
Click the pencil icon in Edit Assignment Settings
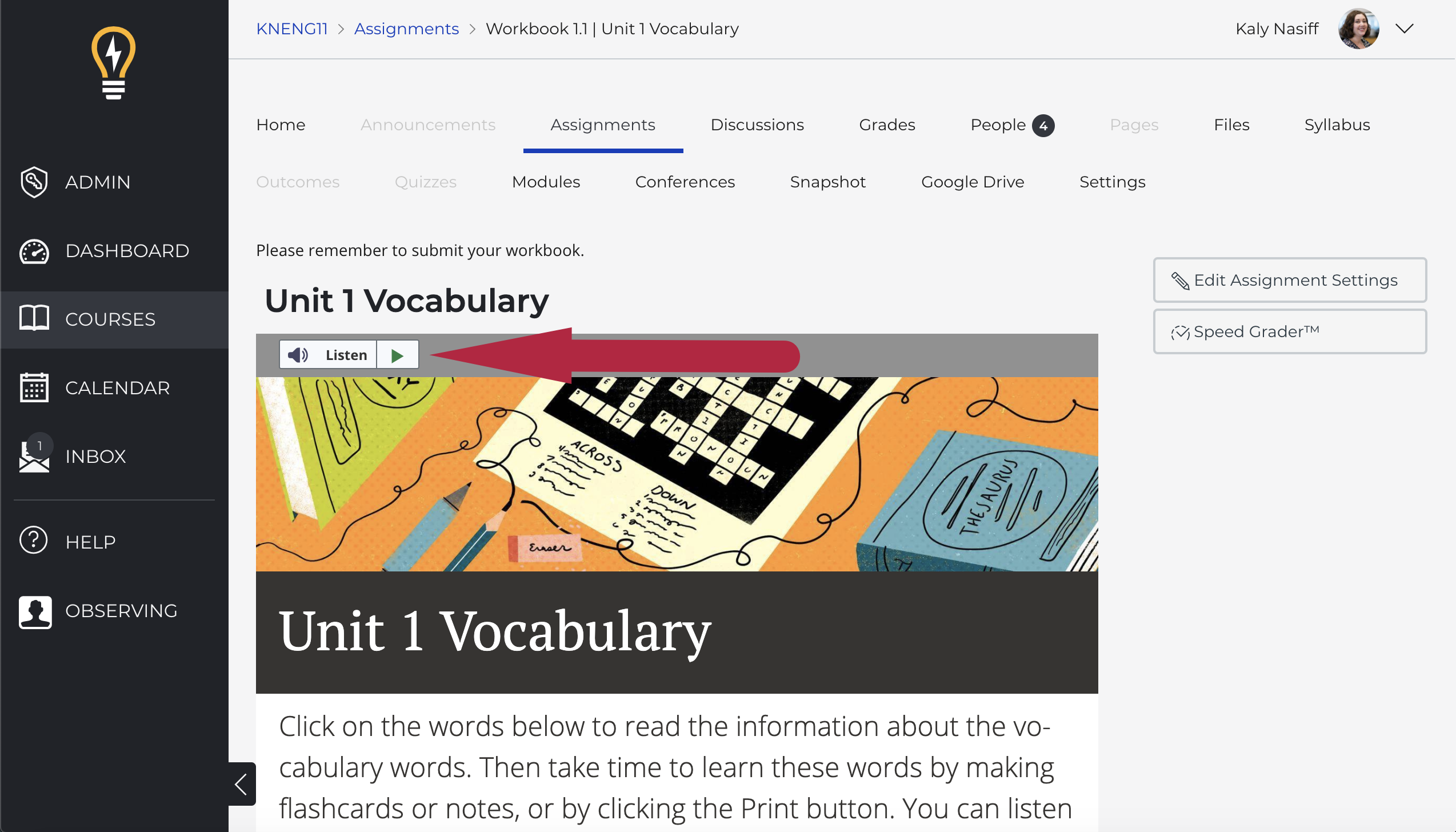pyautogui.click(x=1181, y=281)
